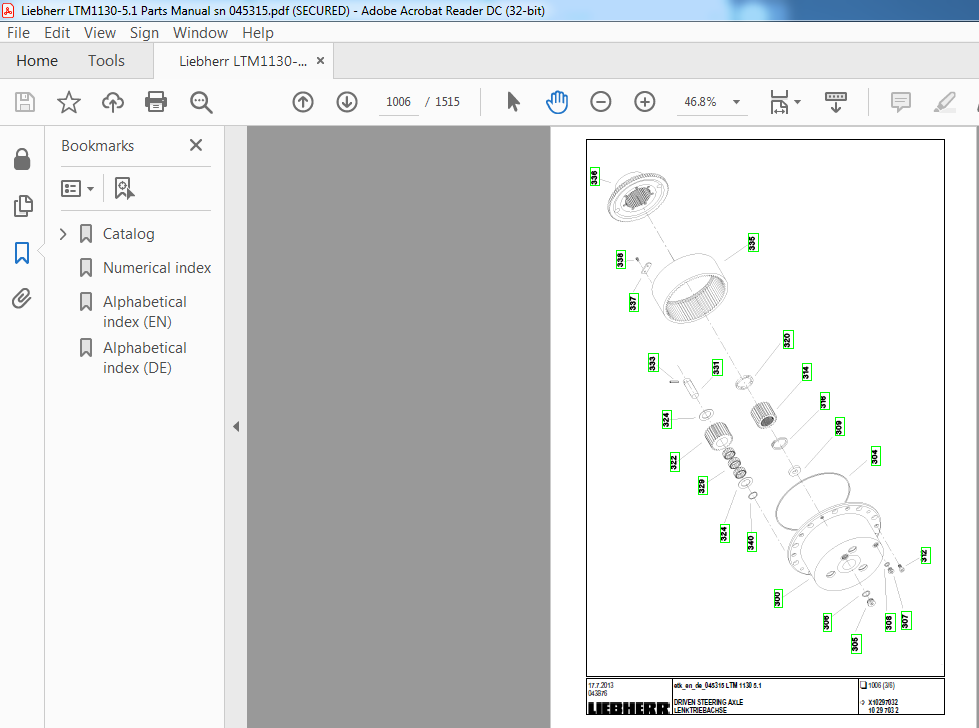This screenshot has height=728, width=979.
Task: Open the page fit options arrow
Action: point(797,102)
